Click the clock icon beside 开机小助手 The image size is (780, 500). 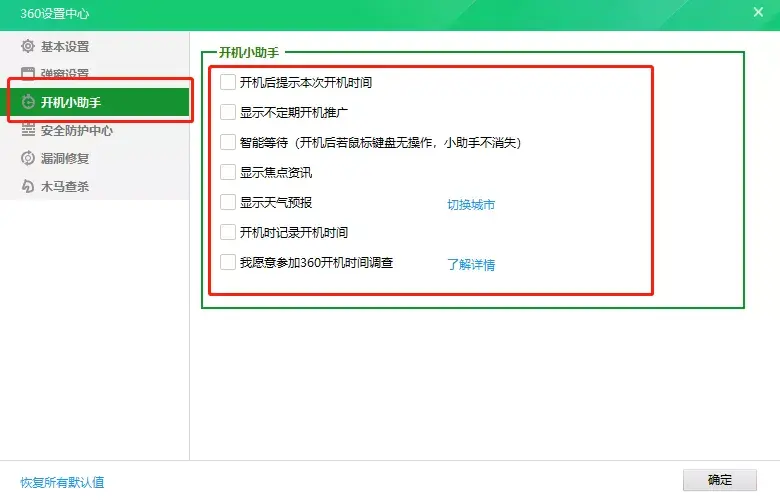(x=28, y=102)
